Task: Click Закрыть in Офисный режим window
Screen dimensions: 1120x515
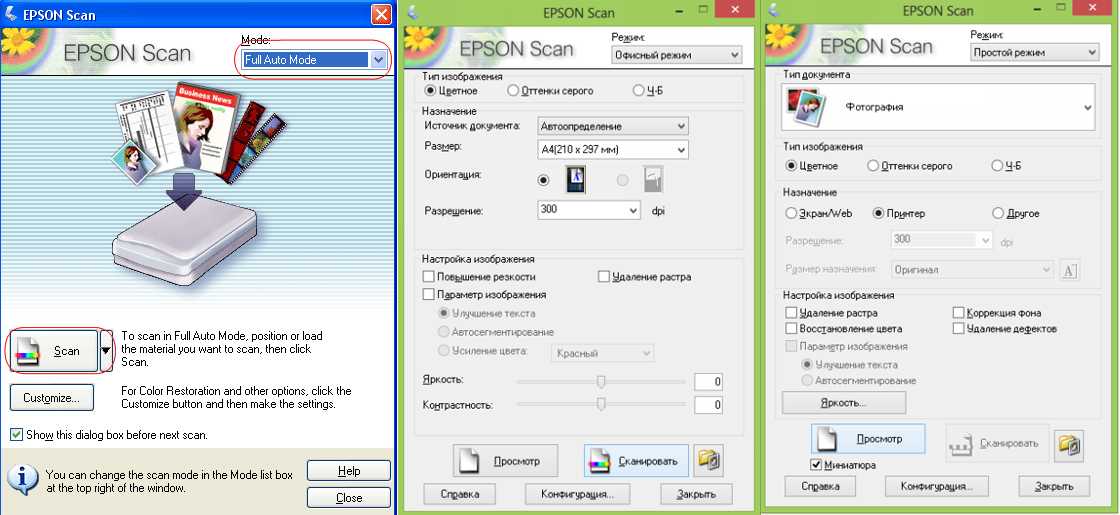Action: pos(696,494)
